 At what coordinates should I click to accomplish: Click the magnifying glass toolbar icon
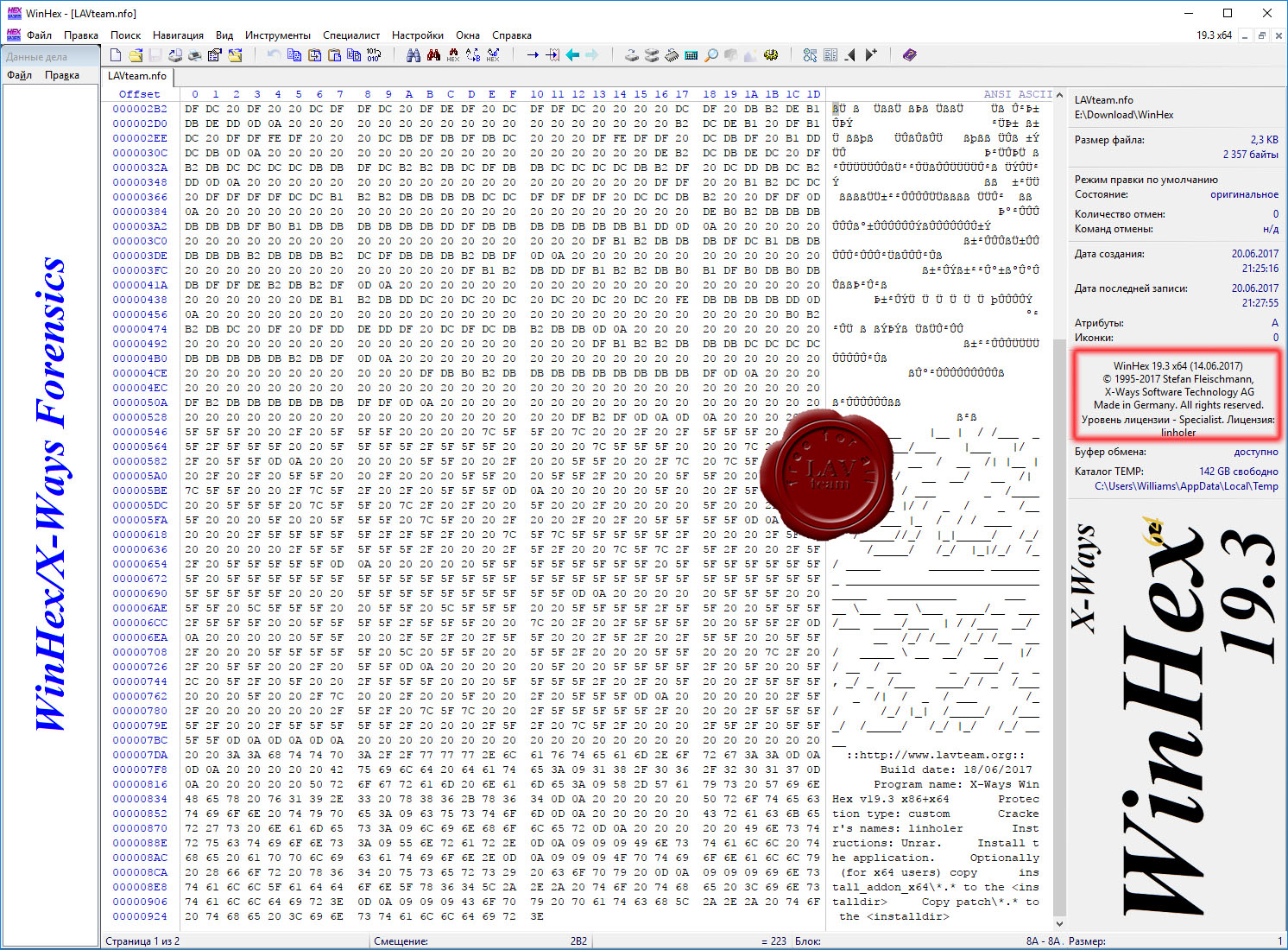tap(711, 55)
